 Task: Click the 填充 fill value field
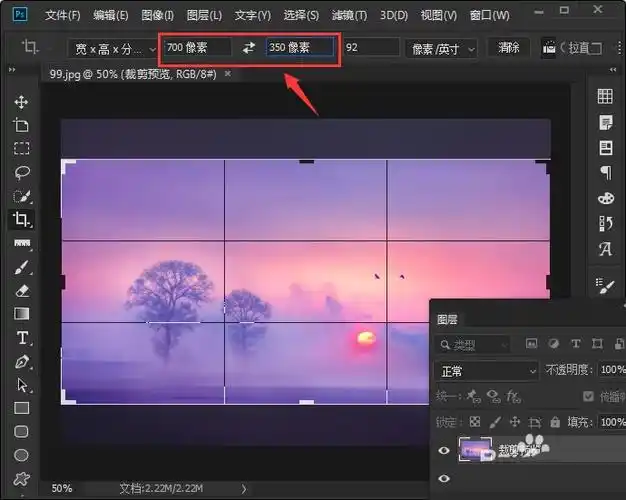point(612,422)
